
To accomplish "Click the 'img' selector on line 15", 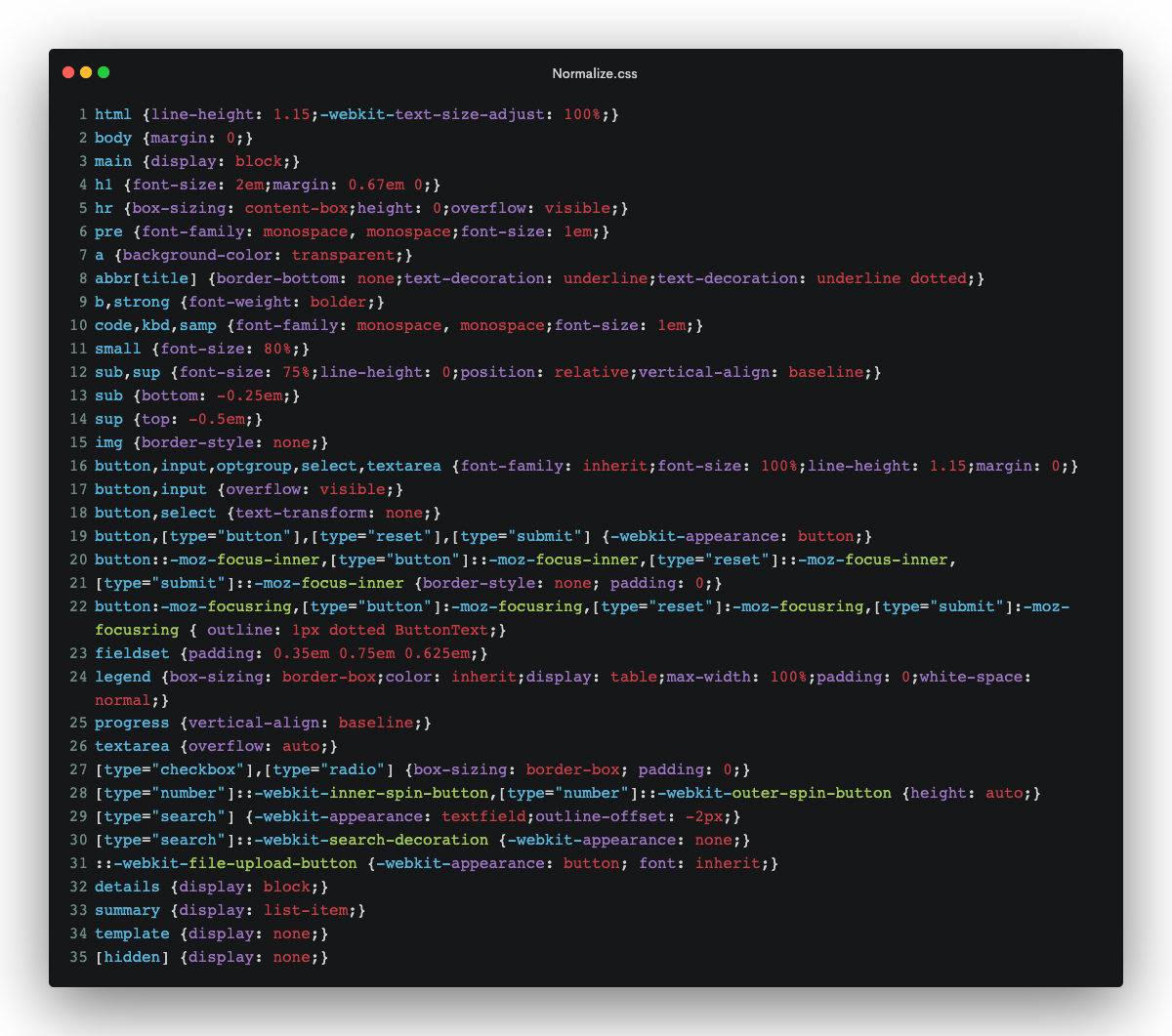I will pyautogui.click(x=108, y=442).
